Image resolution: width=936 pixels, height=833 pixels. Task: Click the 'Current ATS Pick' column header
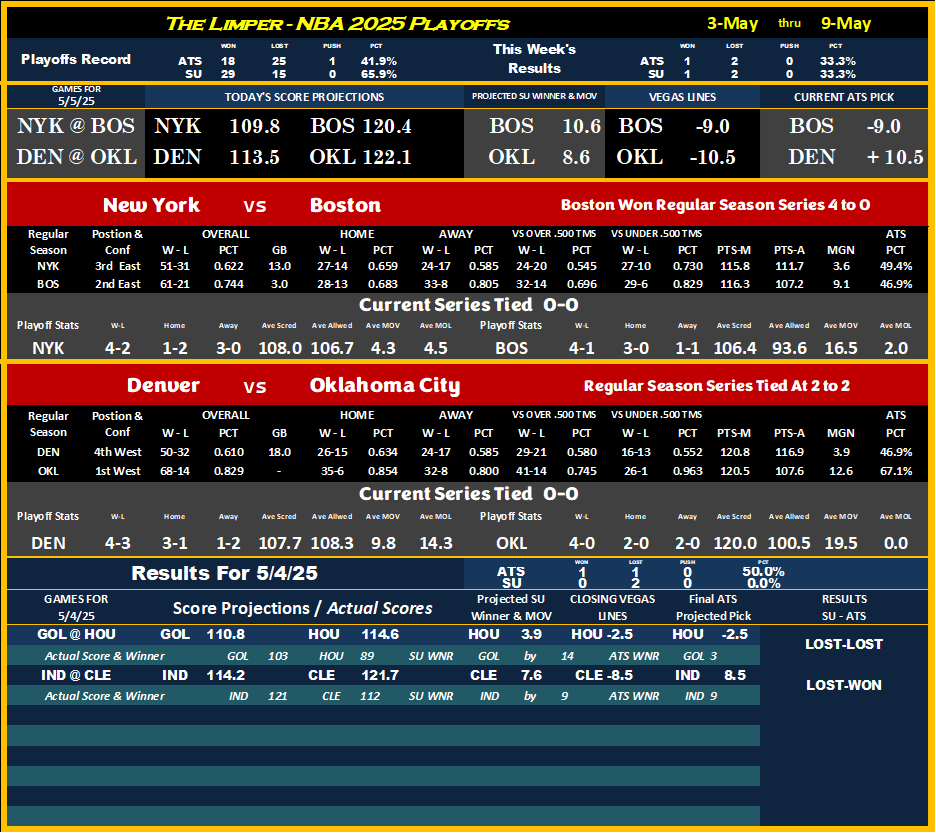(843, 97)
